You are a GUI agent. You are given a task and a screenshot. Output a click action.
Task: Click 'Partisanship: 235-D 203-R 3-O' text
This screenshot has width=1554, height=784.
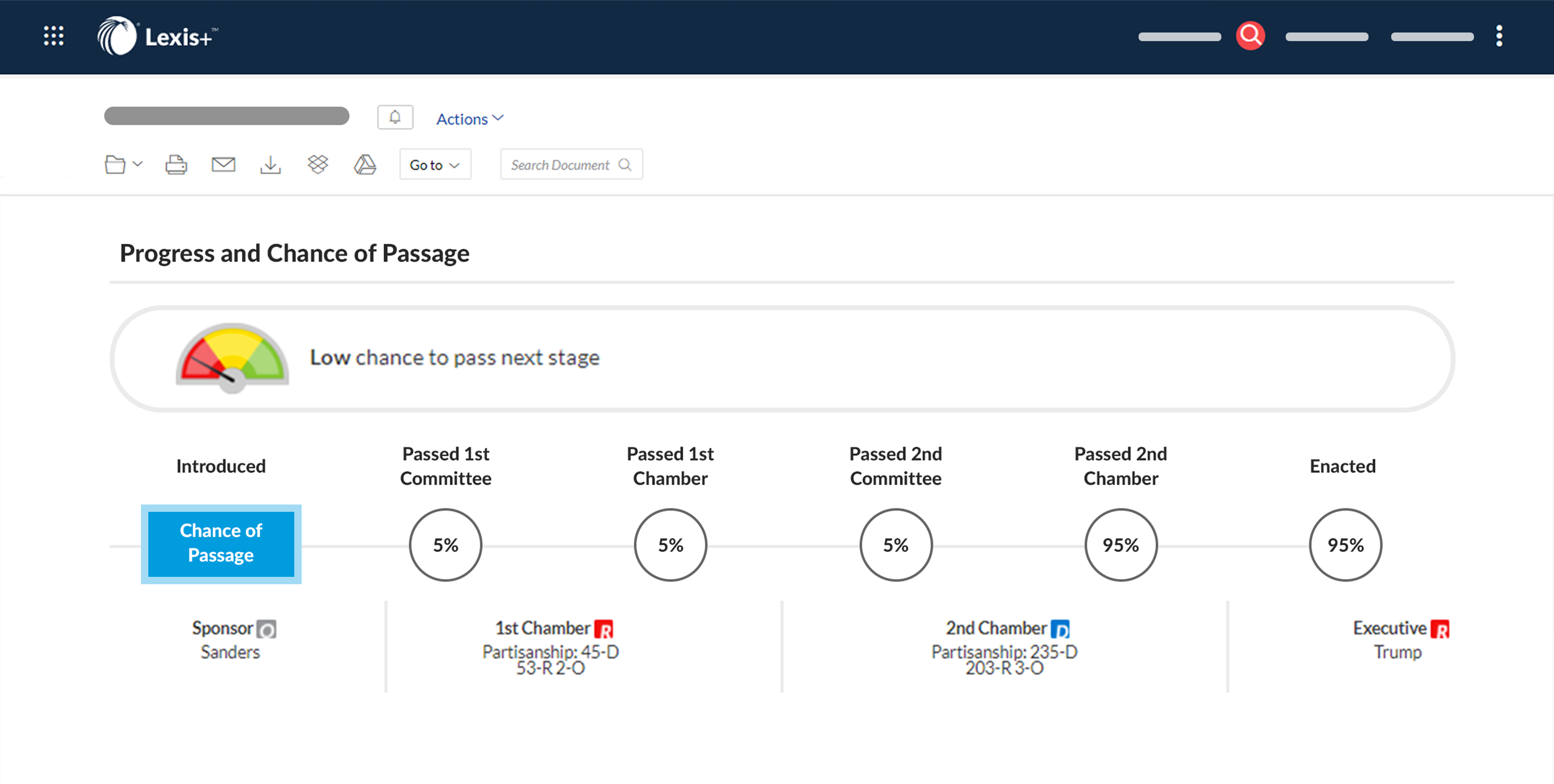click(1004, 660)
